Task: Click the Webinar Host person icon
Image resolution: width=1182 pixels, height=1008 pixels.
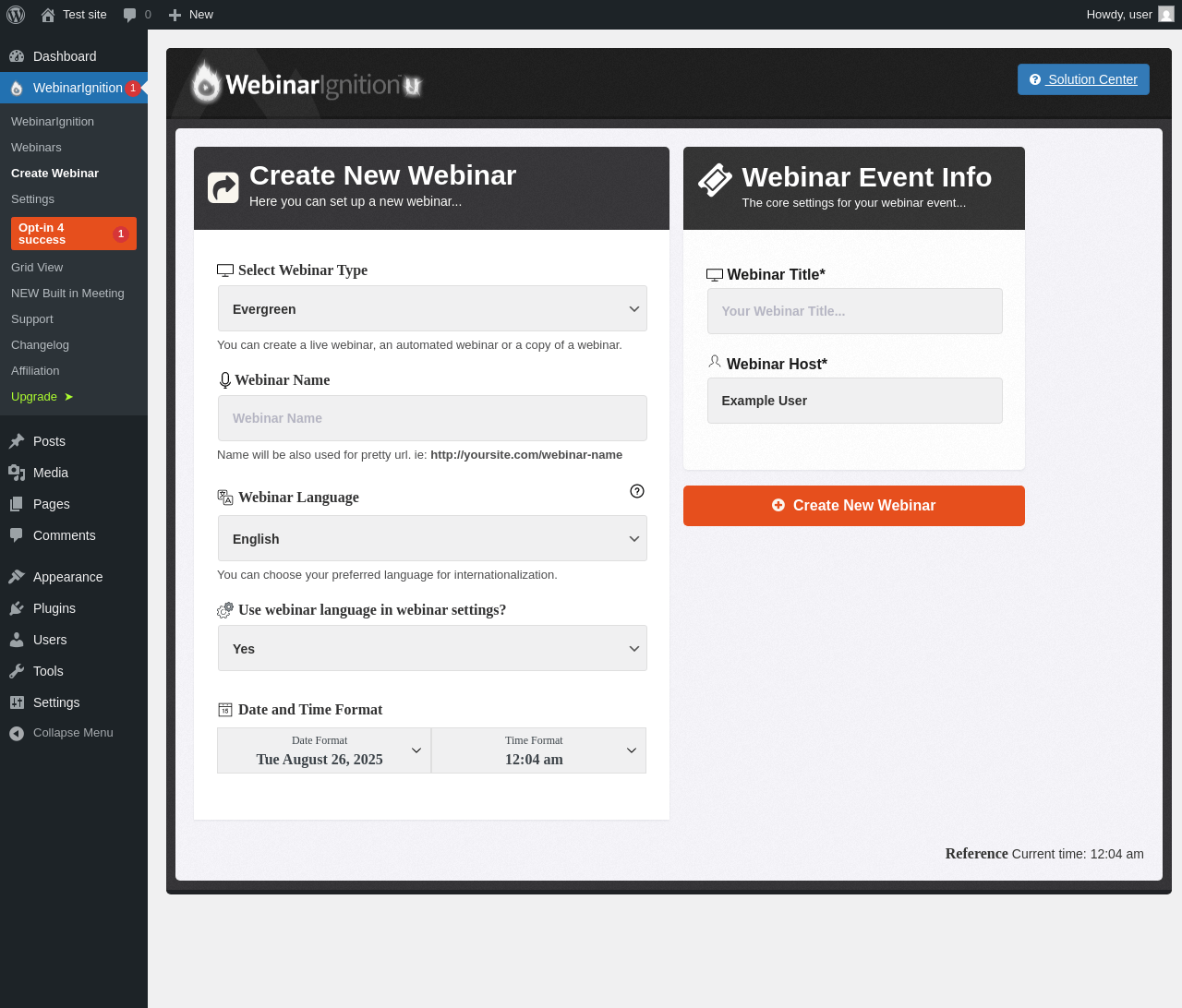Action: (715, 362)
